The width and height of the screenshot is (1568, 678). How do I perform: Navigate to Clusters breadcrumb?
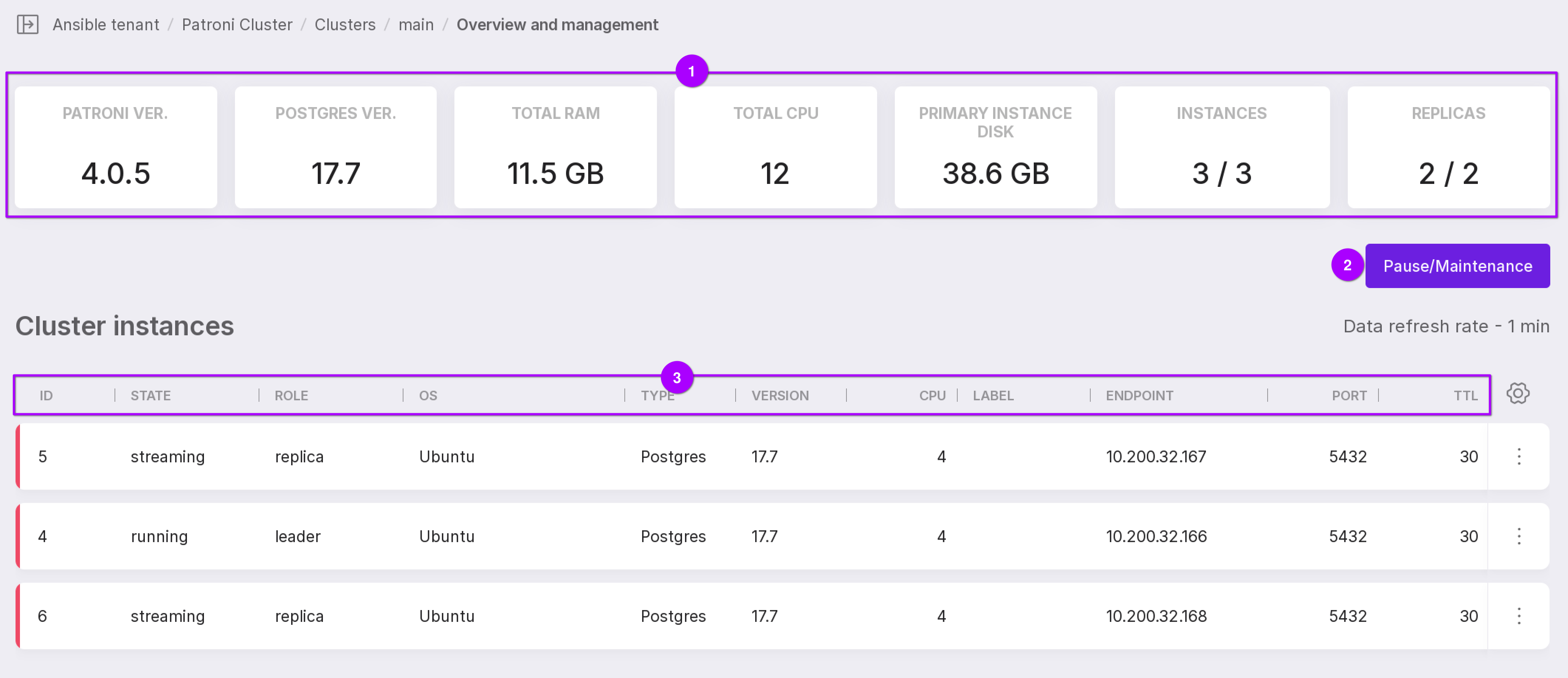[344, 24]
